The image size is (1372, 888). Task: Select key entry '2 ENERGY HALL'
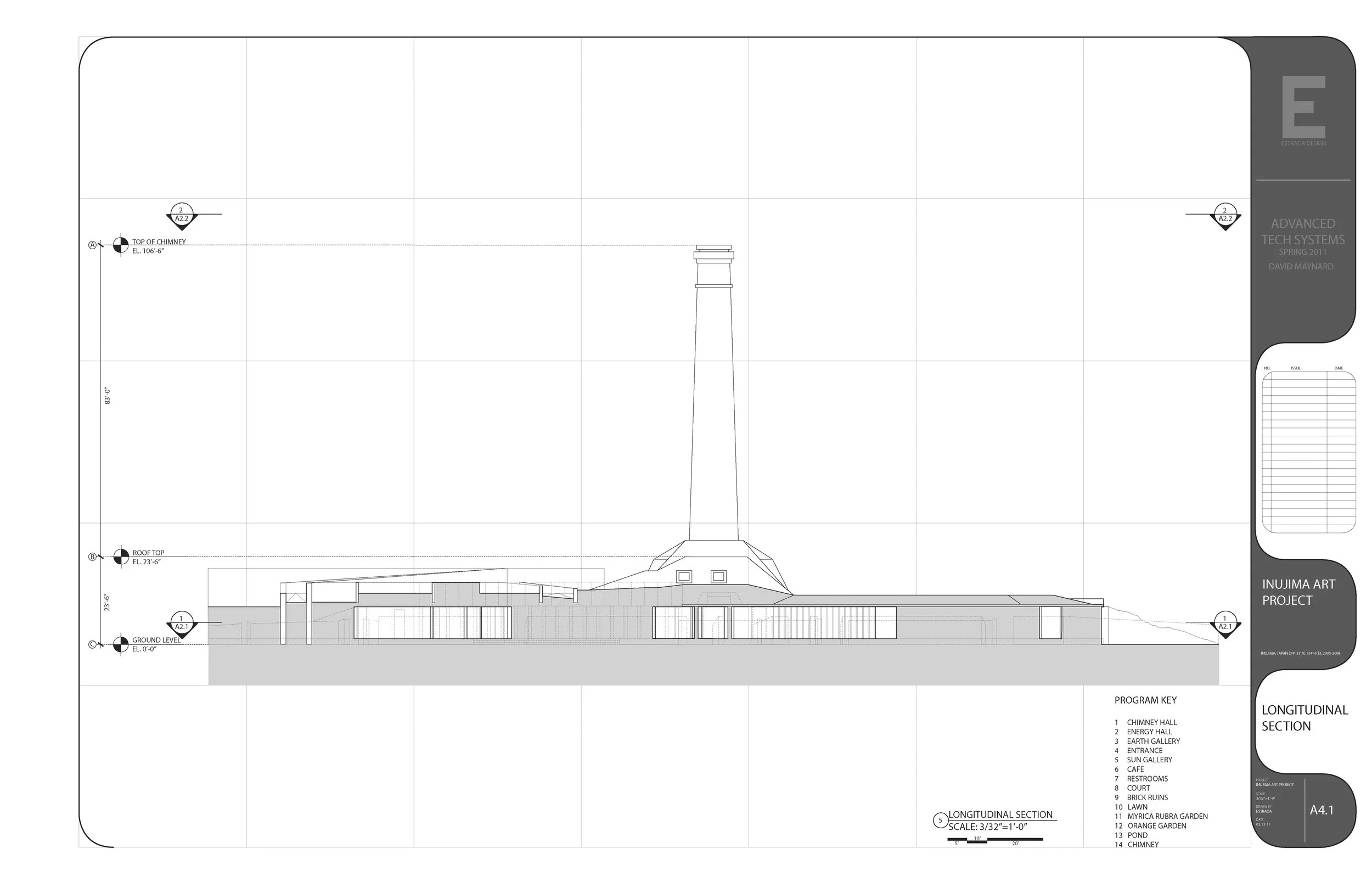pyautogui.click(x=1143, y=732)
